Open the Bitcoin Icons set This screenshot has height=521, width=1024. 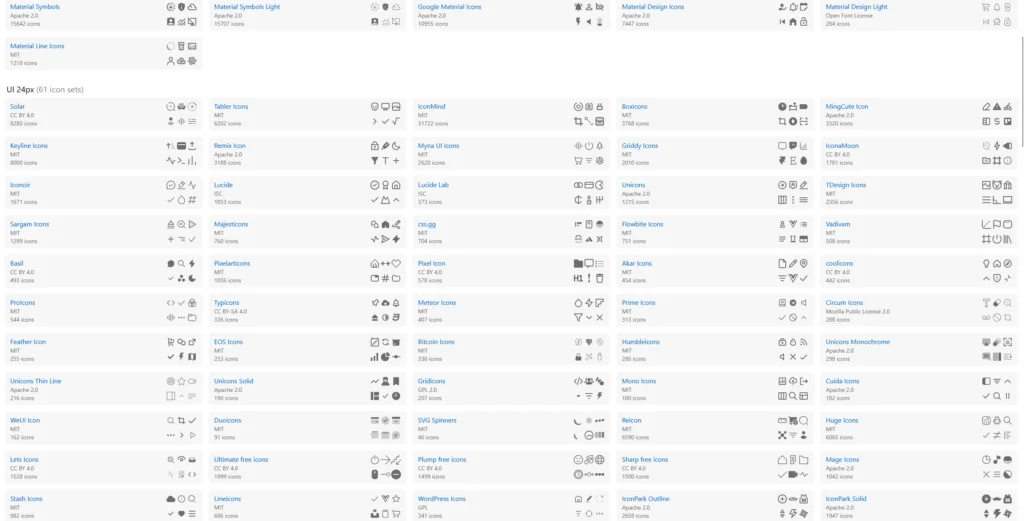tap(436, 341)
